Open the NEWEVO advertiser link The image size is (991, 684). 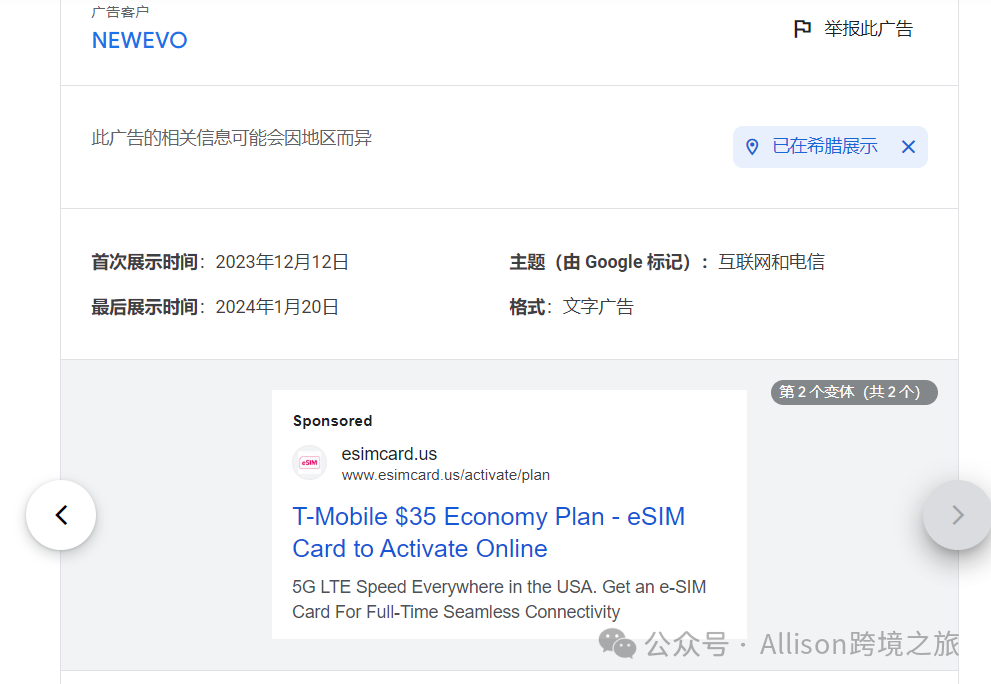pos(139,40)
